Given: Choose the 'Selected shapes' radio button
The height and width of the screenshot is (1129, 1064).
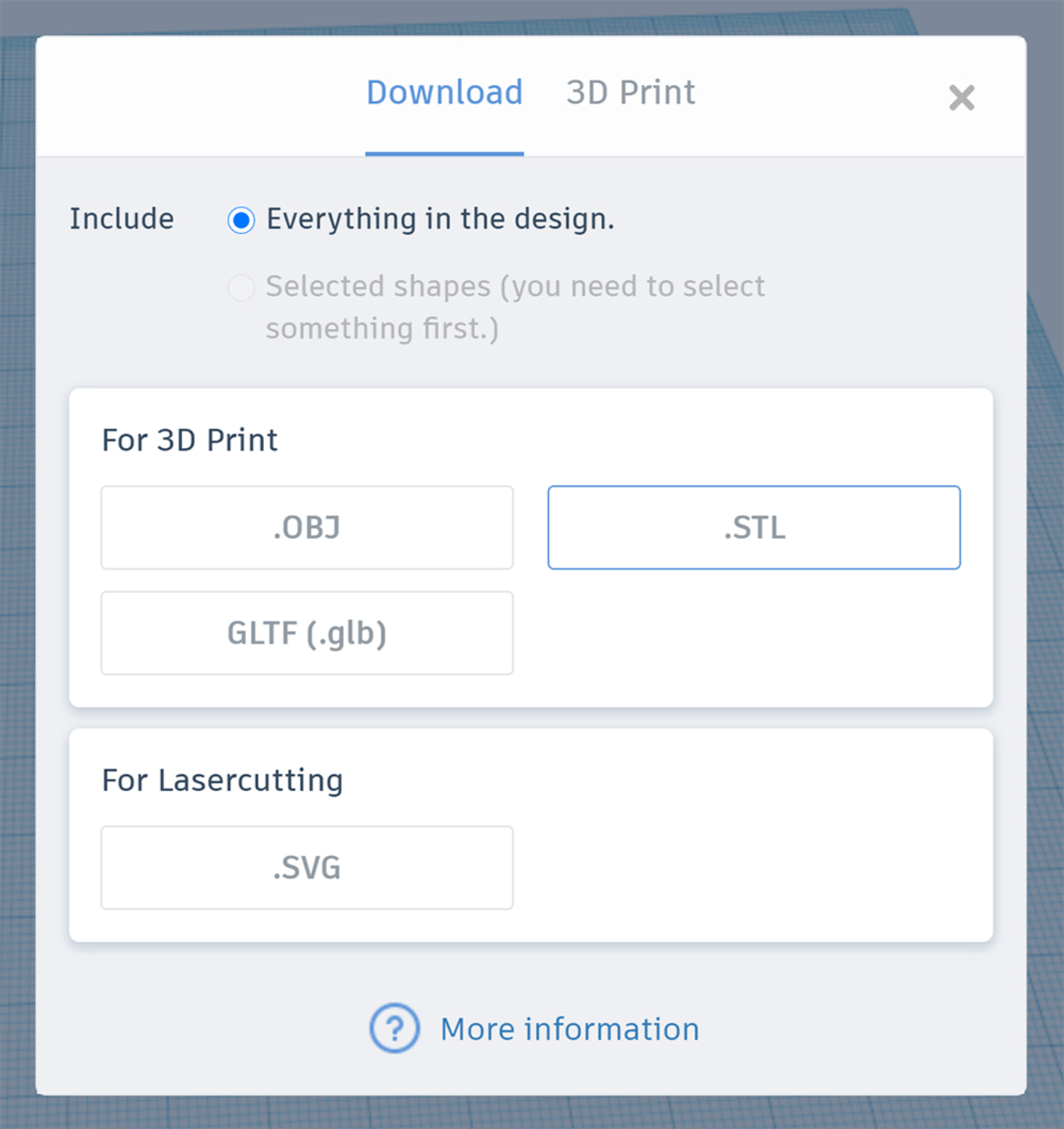Looking at the screenshot, I should (x=241, y=288).
